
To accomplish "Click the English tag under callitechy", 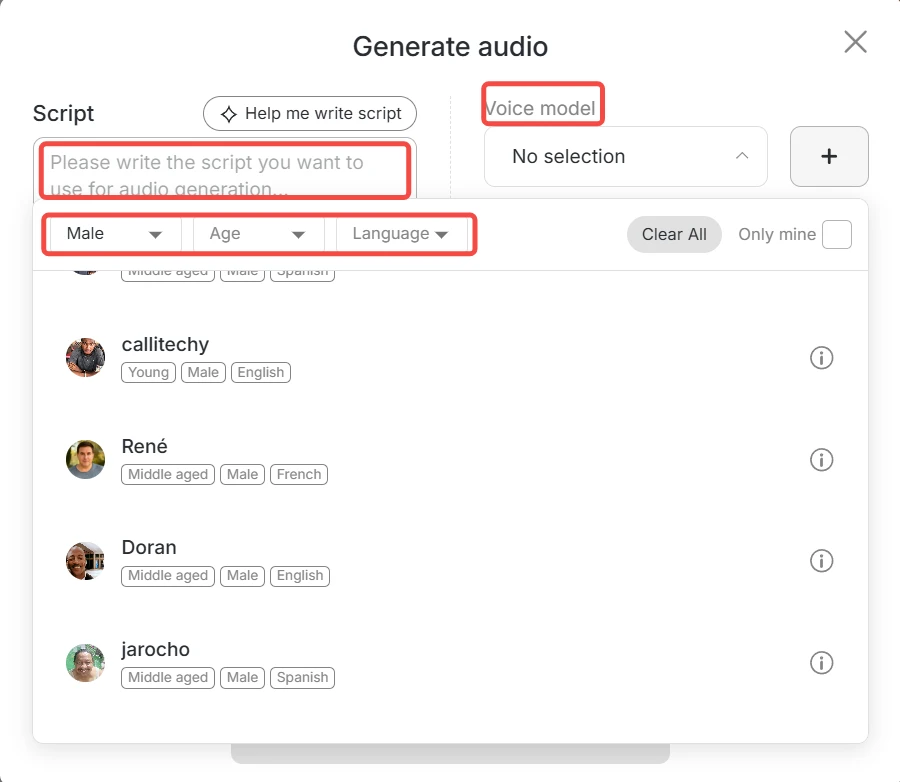I will (x=260, y=372).
